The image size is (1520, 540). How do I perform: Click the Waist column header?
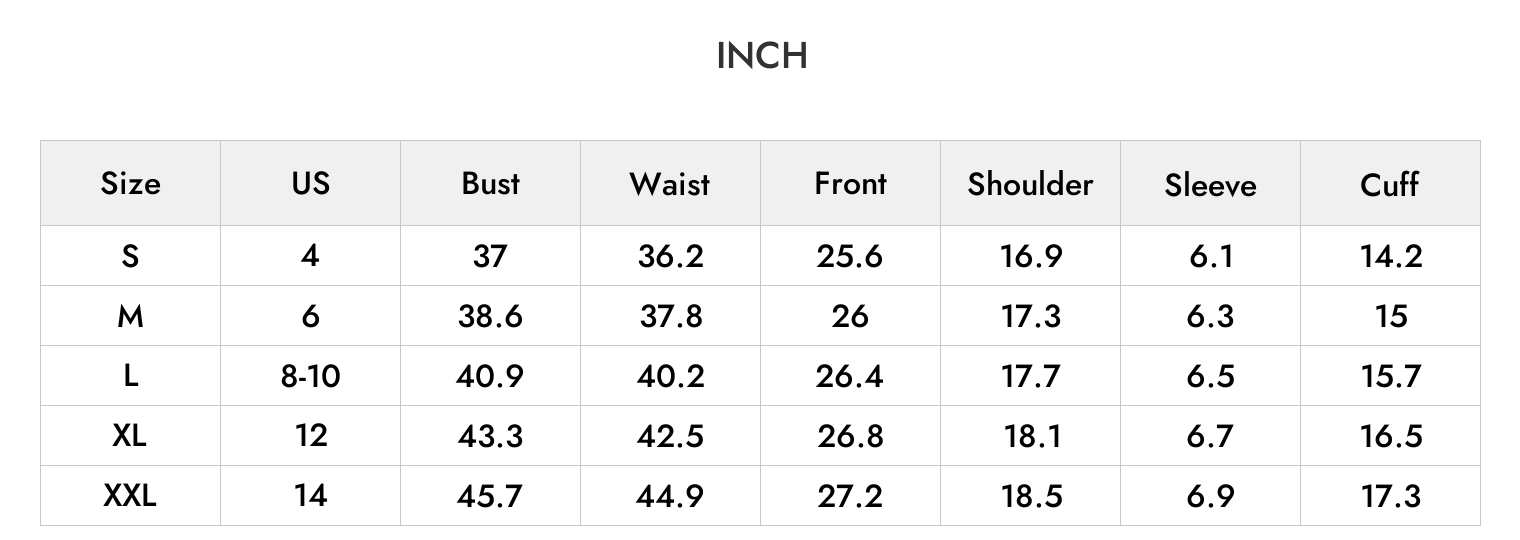(670, 184)
